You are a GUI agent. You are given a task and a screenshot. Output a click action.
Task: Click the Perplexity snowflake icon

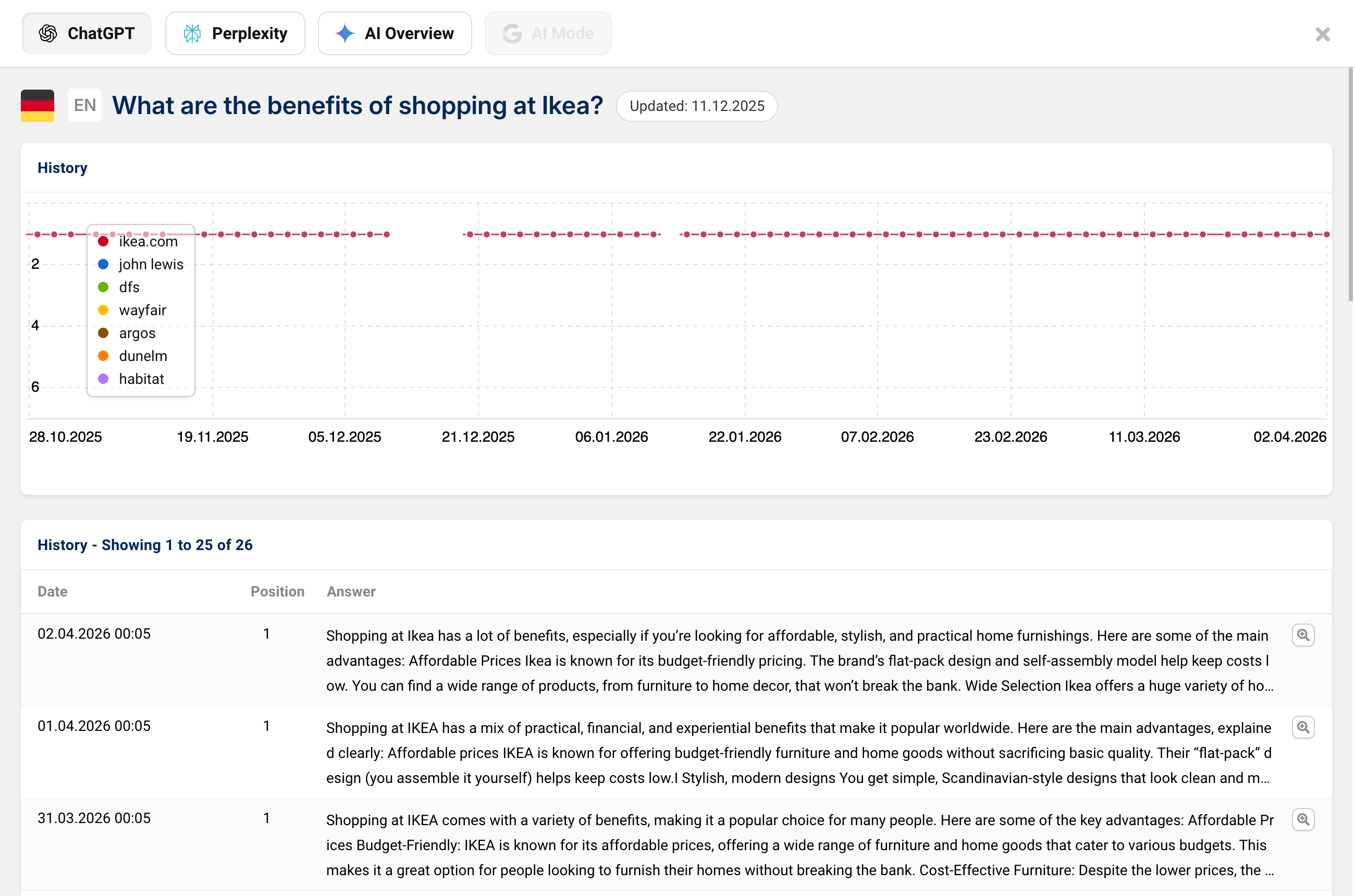coord(192,33)
